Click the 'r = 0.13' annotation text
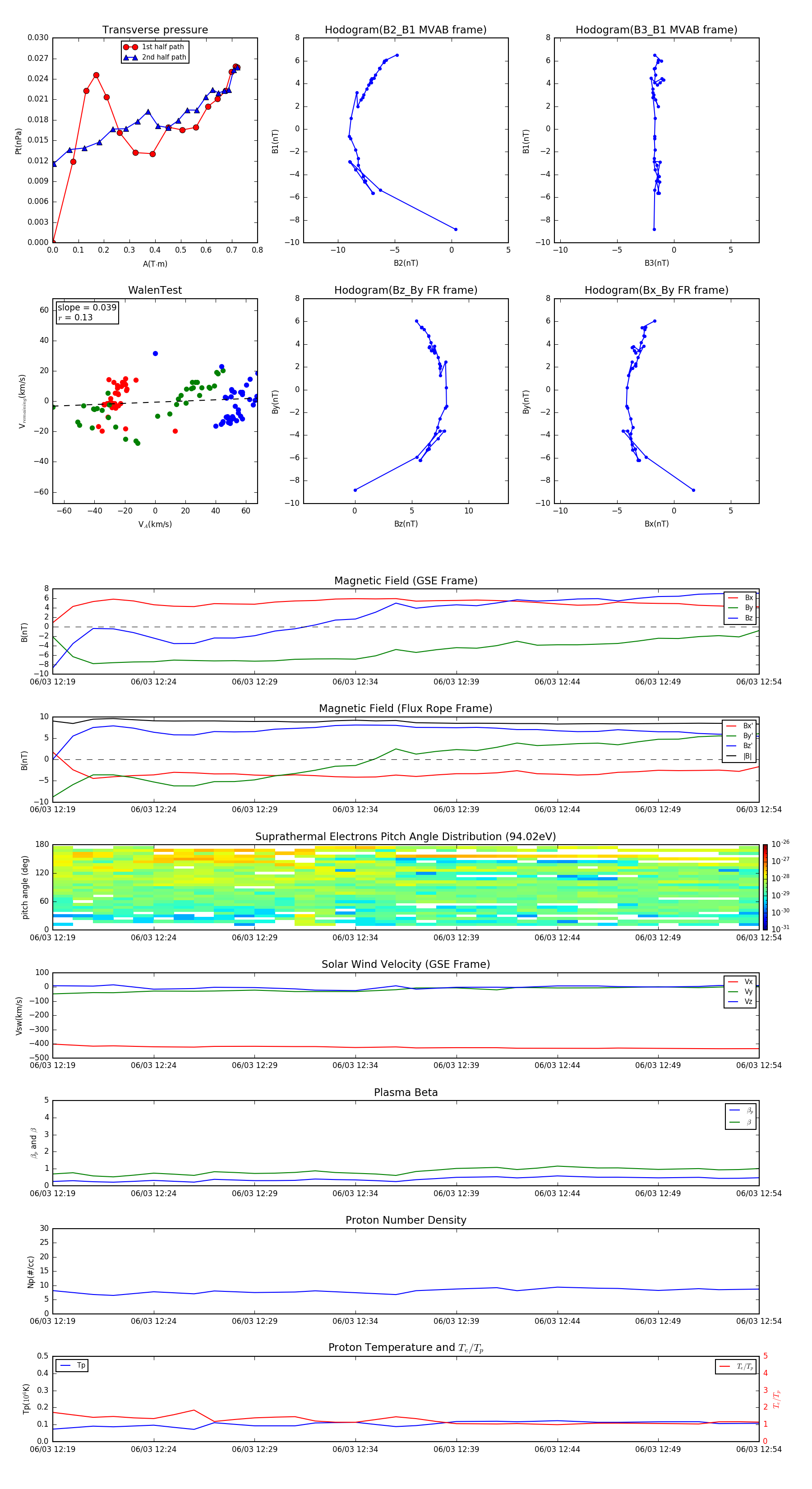The image size is (812, 1489). click(75, 317)
